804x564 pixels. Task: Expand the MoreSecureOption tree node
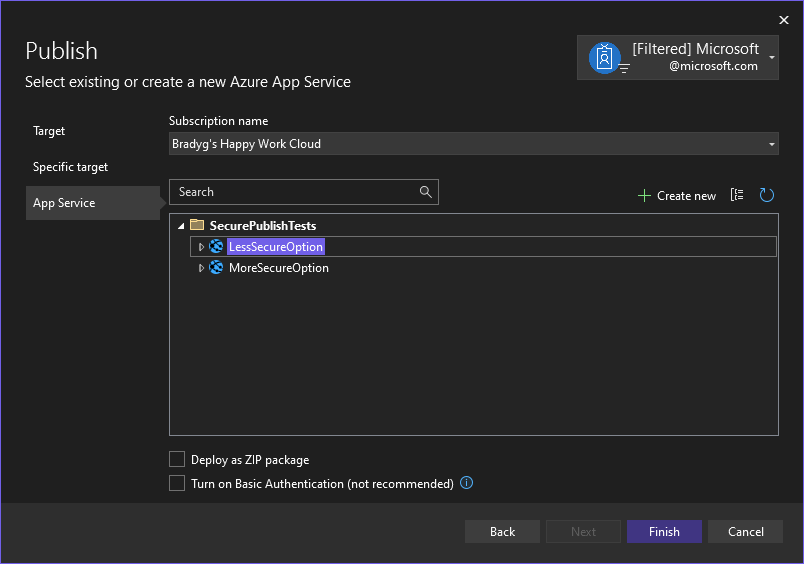click(x=201, y=268)
